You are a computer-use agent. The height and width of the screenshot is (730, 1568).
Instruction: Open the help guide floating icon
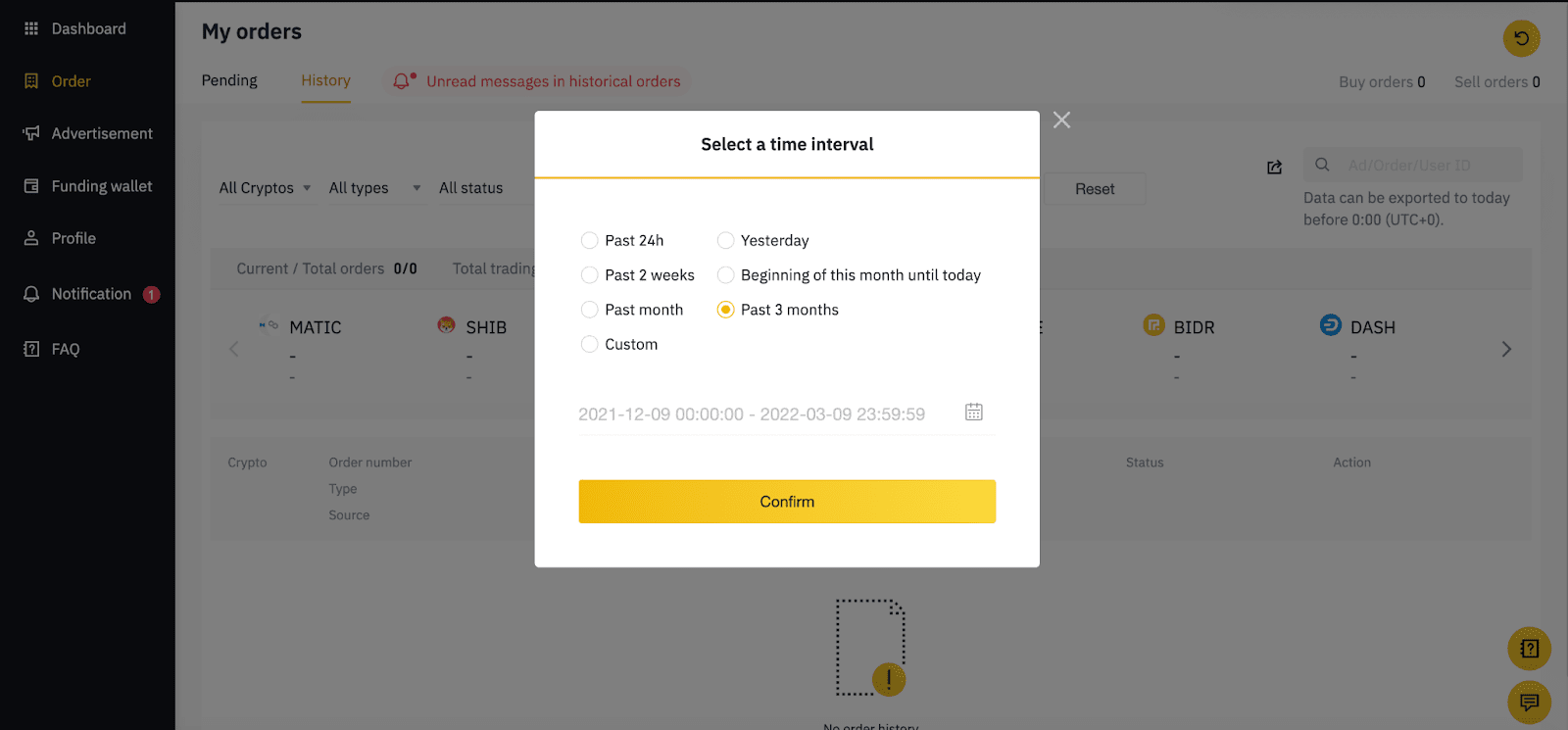click(x=1529, y=648)
